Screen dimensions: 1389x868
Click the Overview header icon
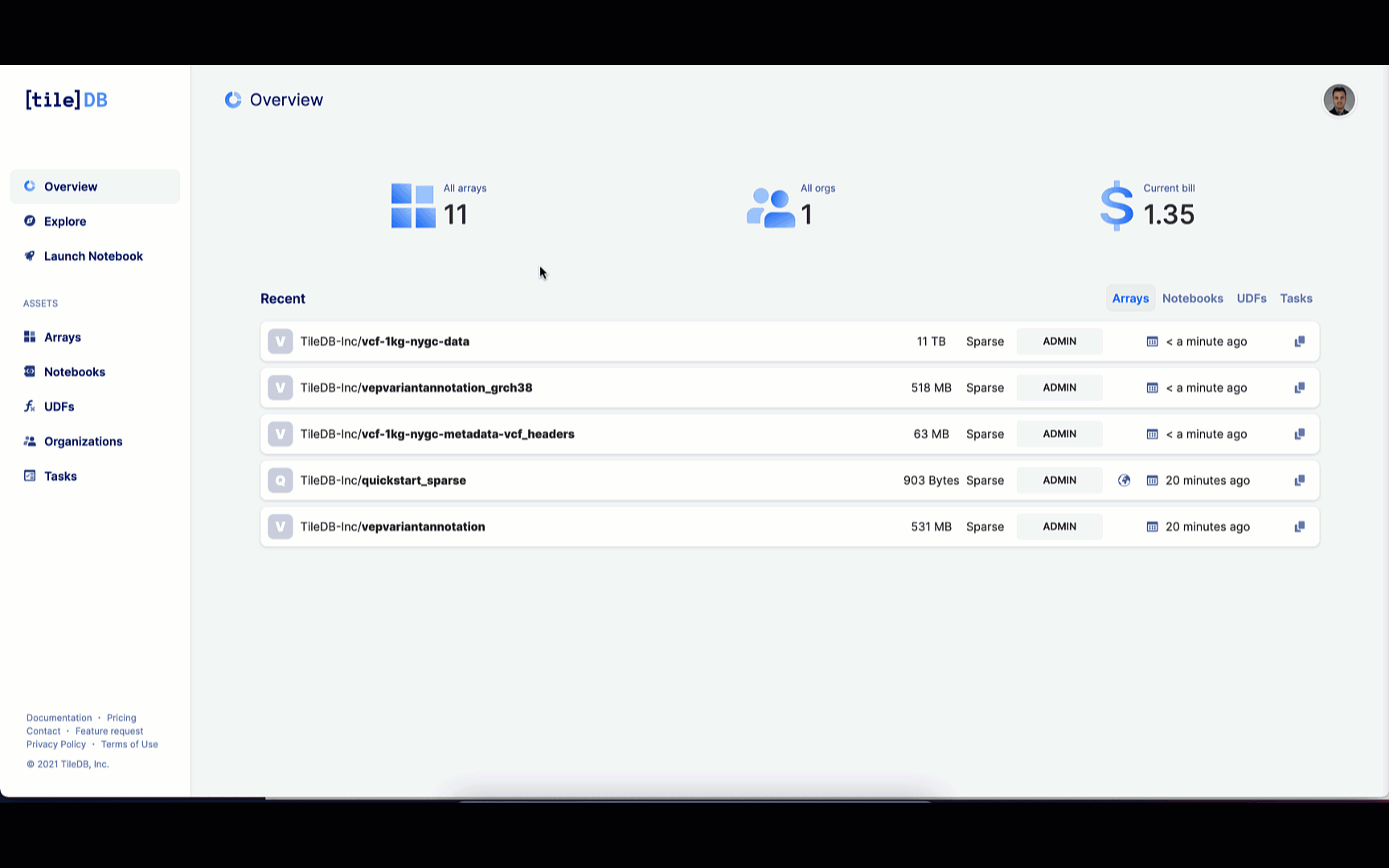pyautogui.click(x=233, y=100)
